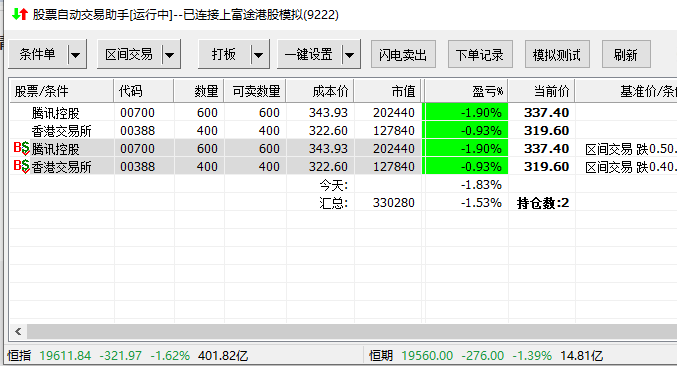Viewport: 677px width, 366px height.
Task: Click the 数量 column header
Action: coord(199,91)
